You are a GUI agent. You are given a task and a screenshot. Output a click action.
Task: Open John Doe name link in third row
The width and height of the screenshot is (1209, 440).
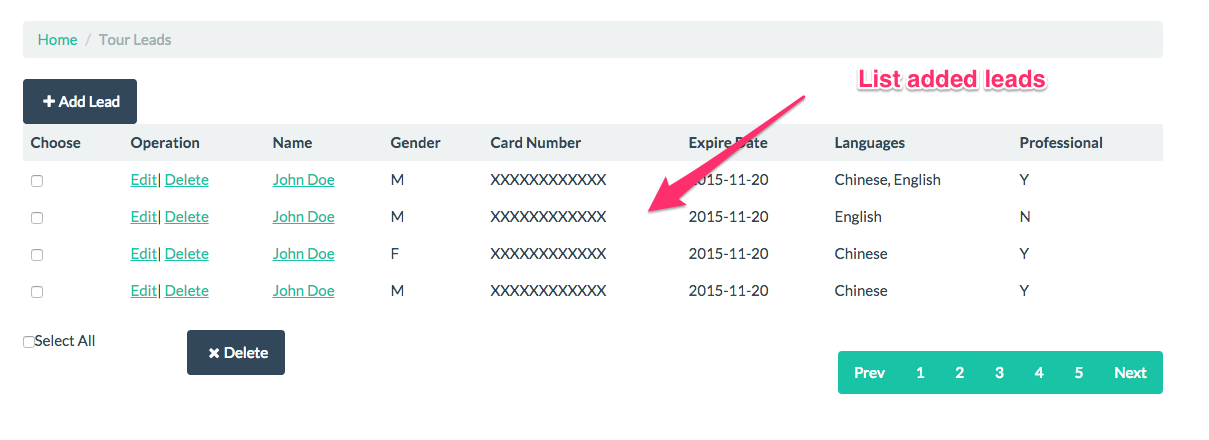pos(304,254)
